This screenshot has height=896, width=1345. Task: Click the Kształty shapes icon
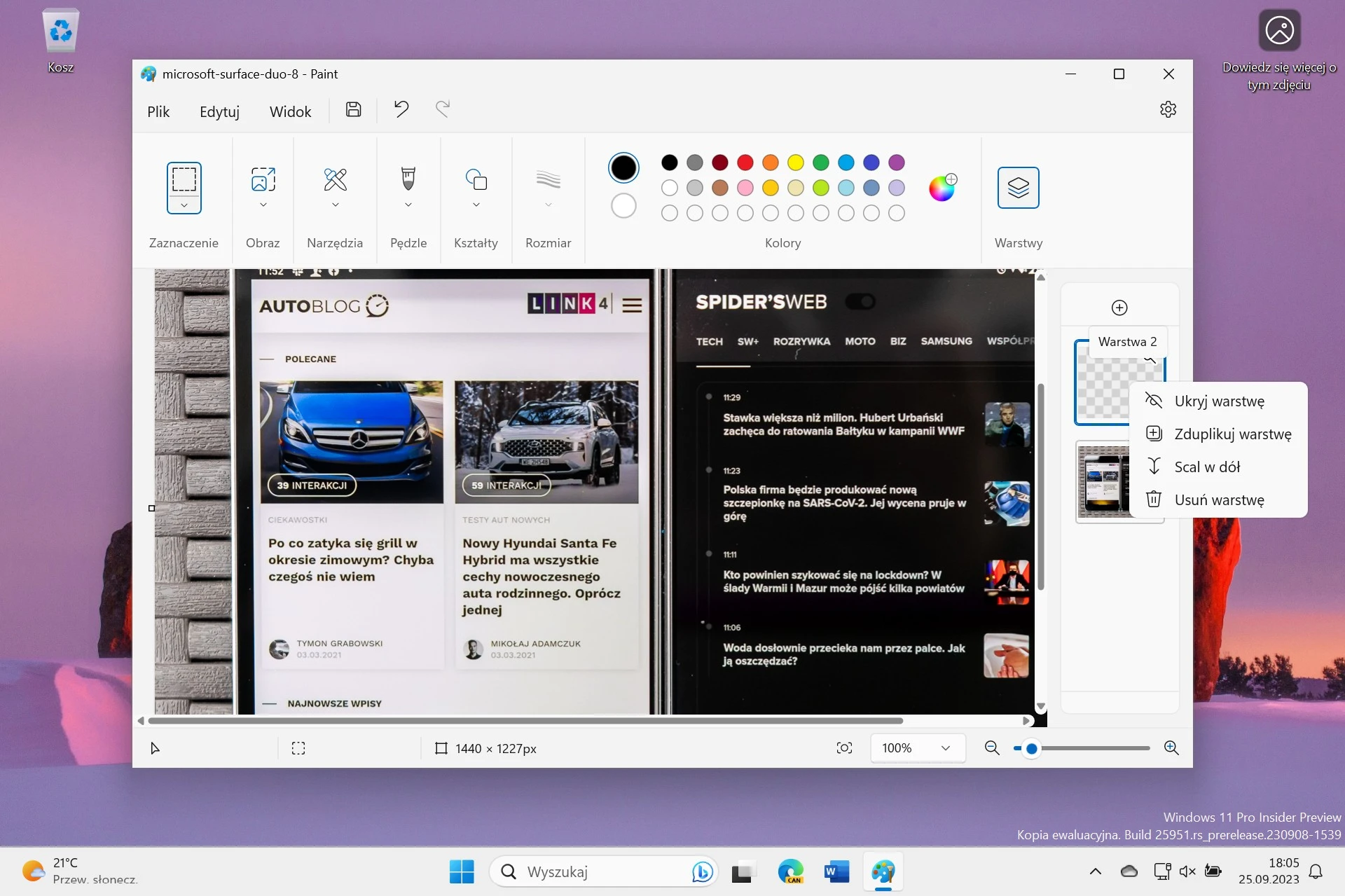[x=476, y=179]
